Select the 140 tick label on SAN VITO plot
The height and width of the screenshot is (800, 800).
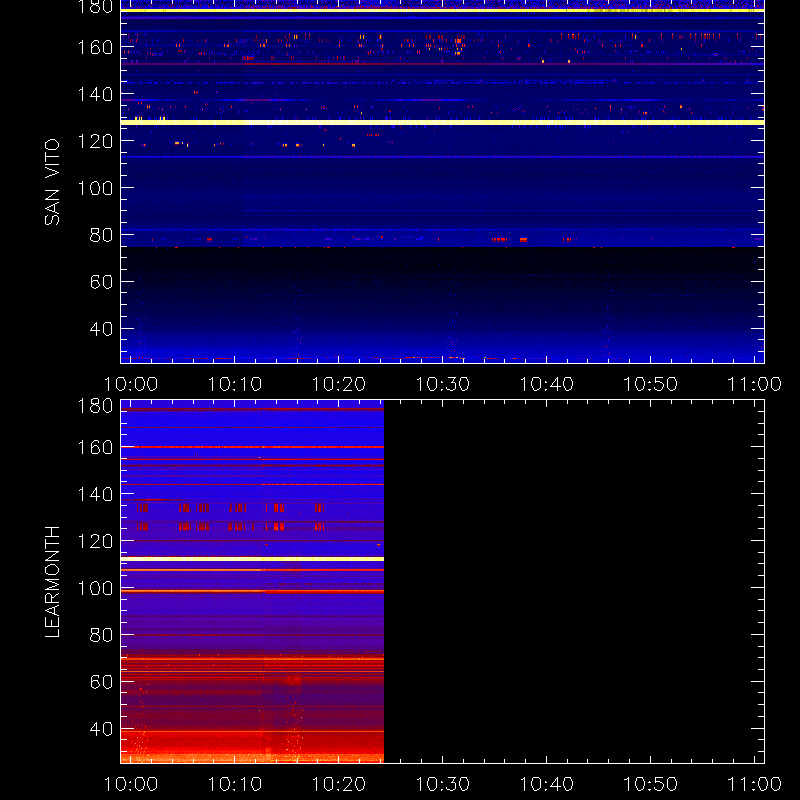(x=95, y=94)
